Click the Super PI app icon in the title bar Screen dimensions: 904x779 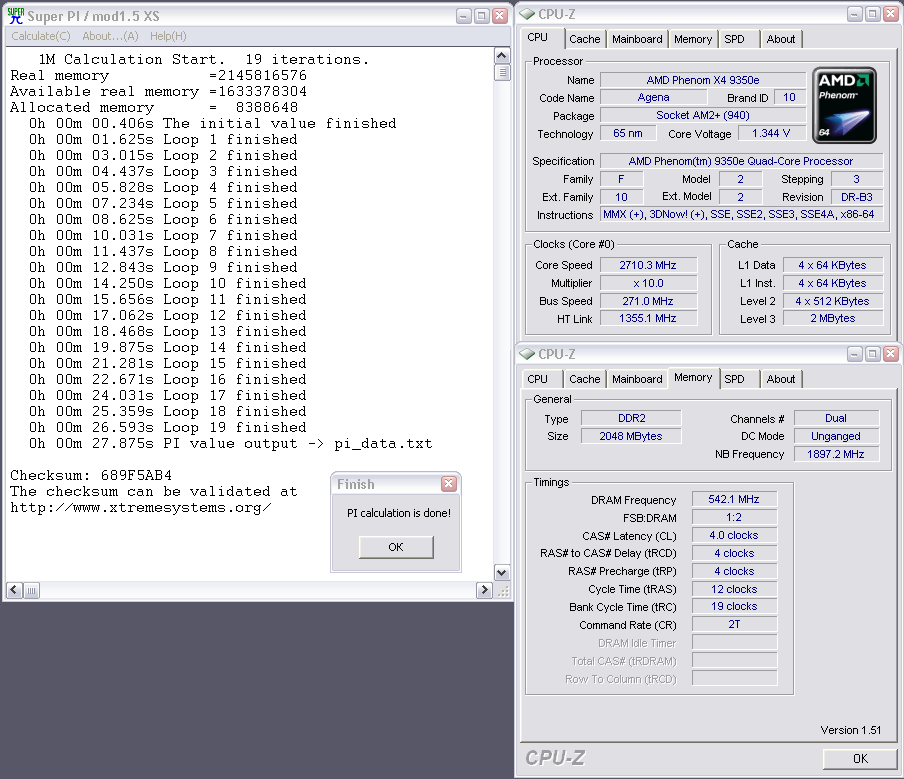coord(16,16)
